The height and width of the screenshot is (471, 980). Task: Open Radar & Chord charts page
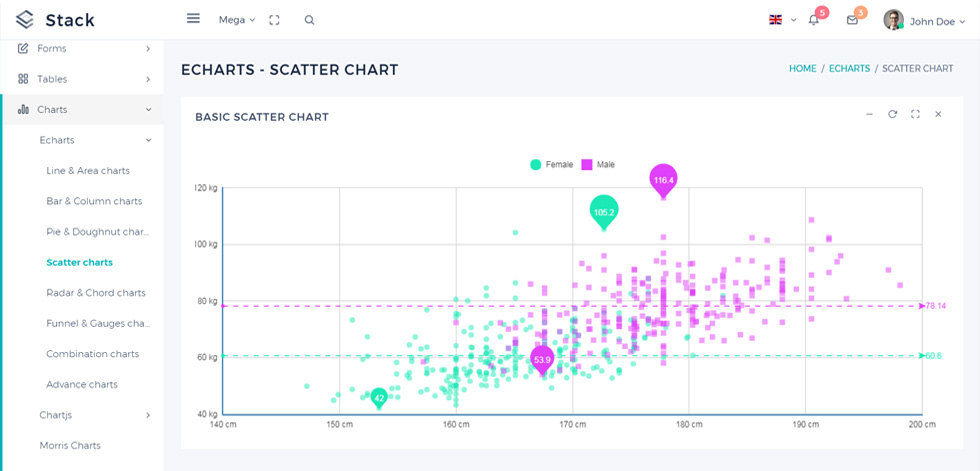[96, 292]
